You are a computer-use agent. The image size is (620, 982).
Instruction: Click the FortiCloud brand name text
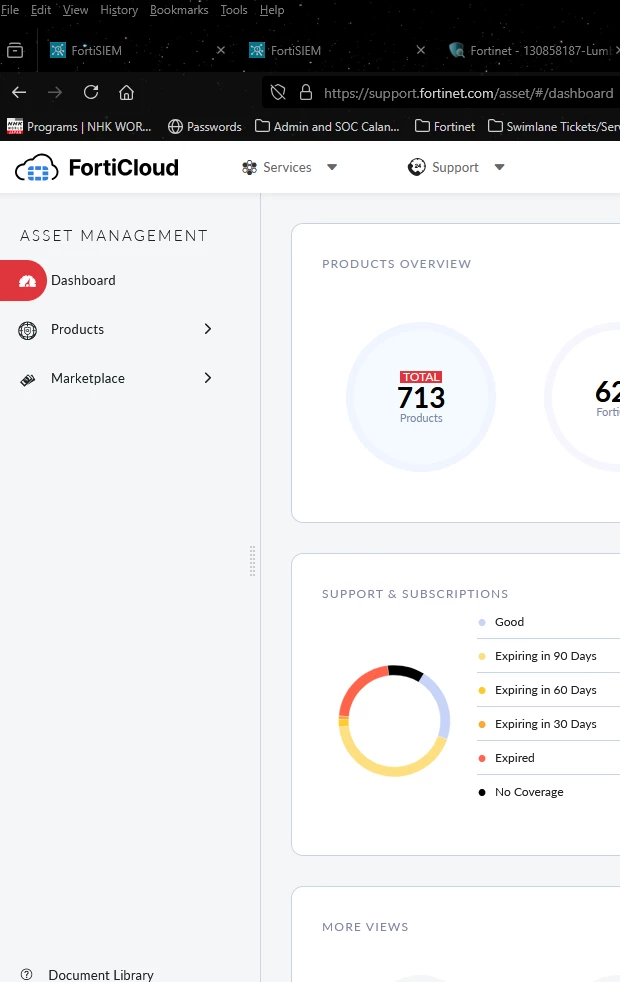pos(123,168)
